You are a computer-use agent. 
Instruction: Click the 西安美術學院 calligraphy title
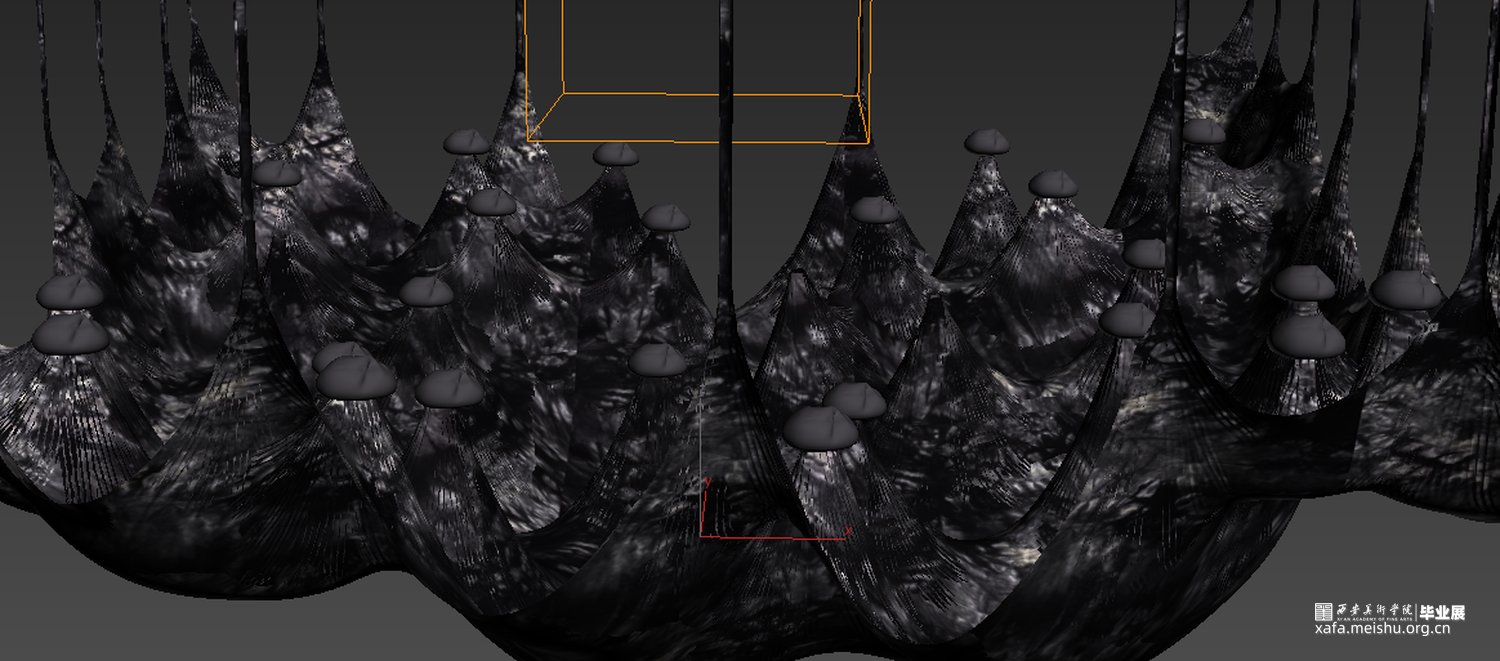(1374, 609)
